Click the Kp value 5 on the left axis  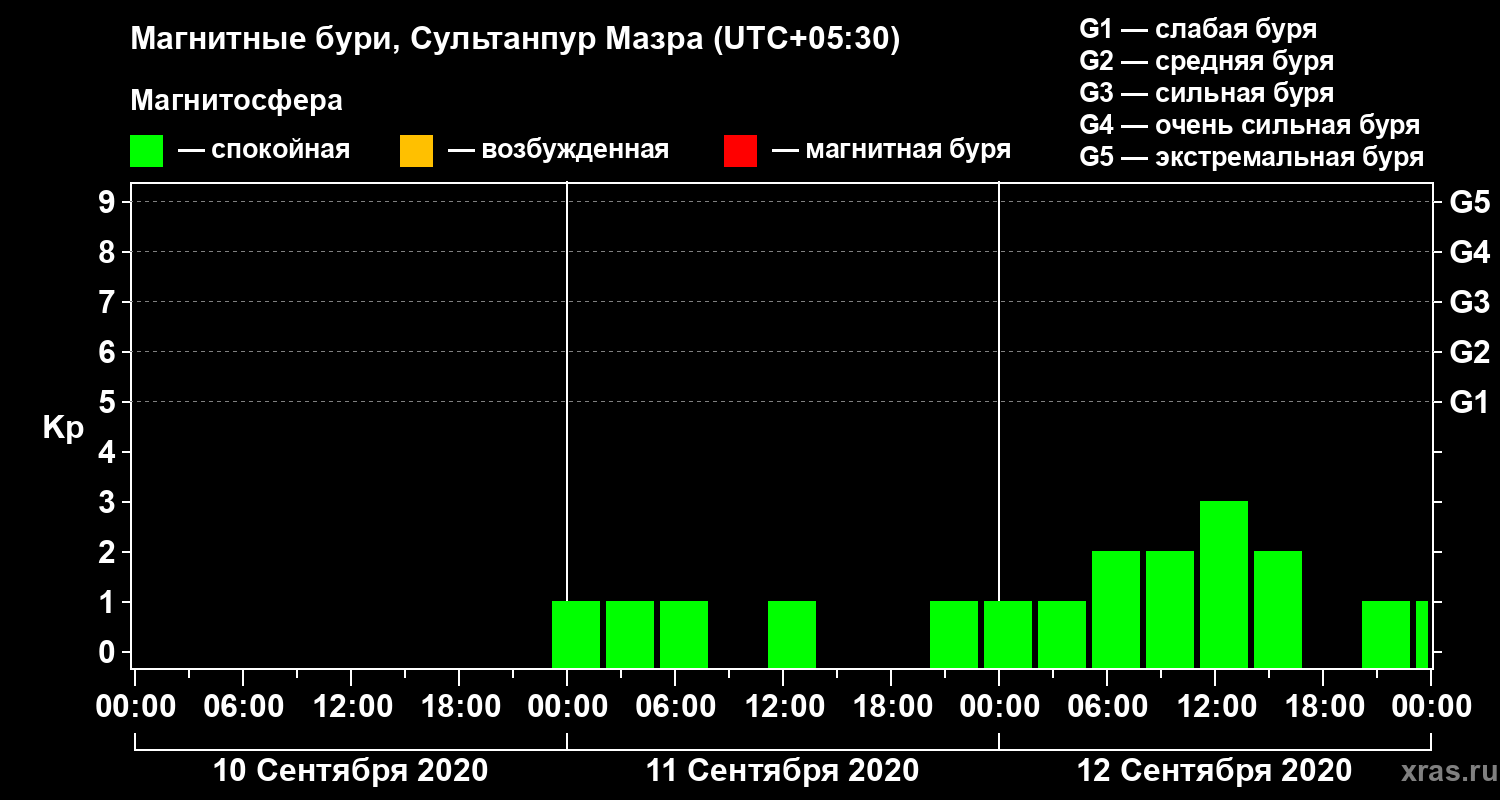pyautogui.click(x=109, y=402)
